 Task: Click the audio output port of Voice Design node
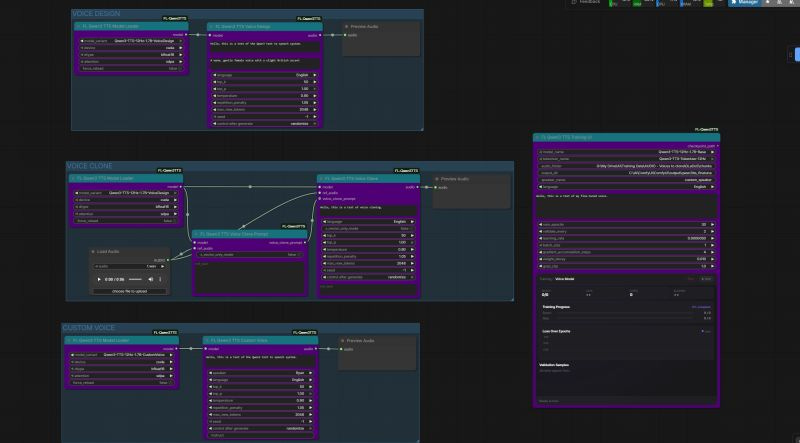point(319,36)
